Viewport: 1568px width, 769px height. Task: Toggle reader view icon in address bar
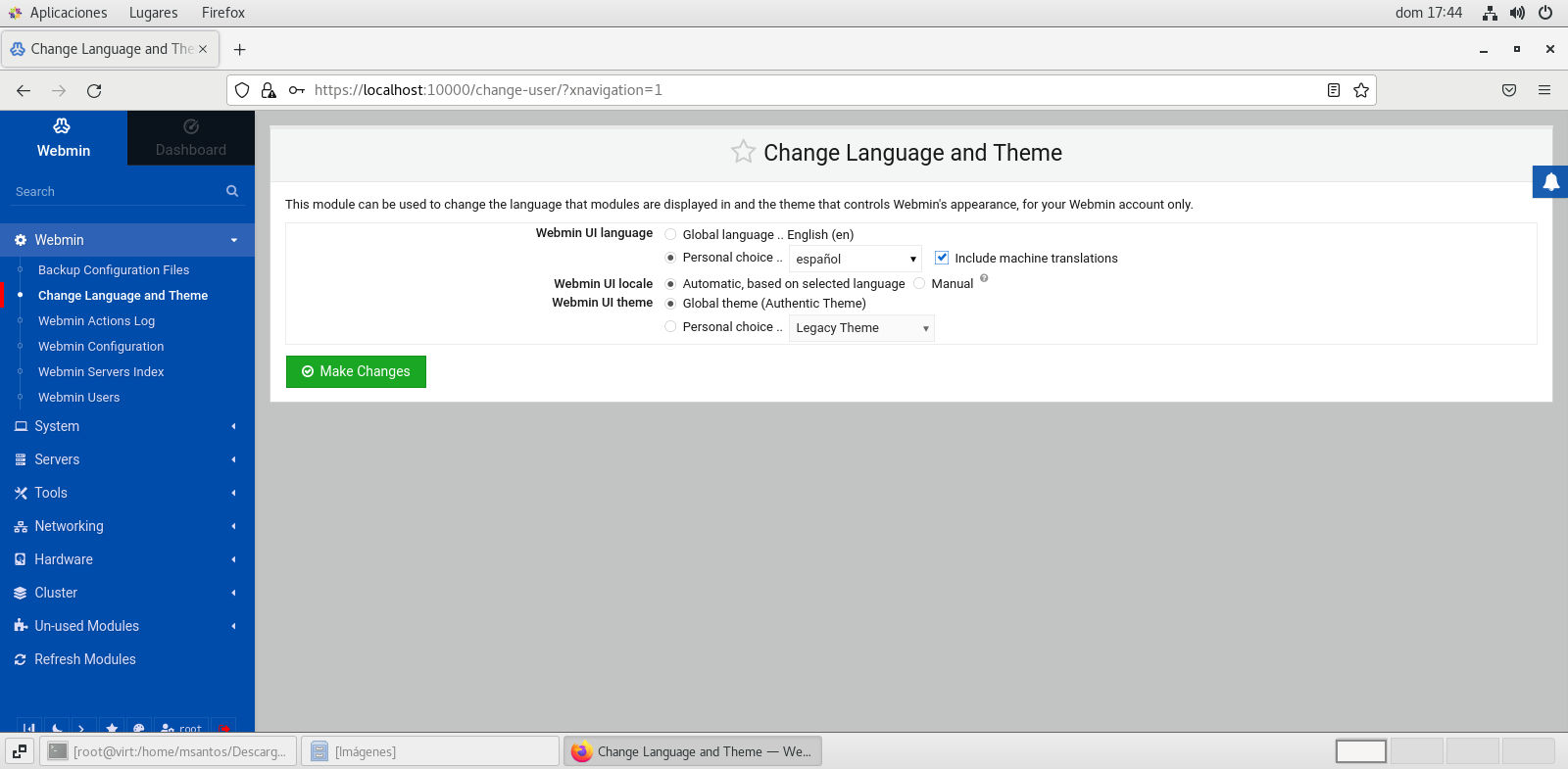(x=1334, y=90)
